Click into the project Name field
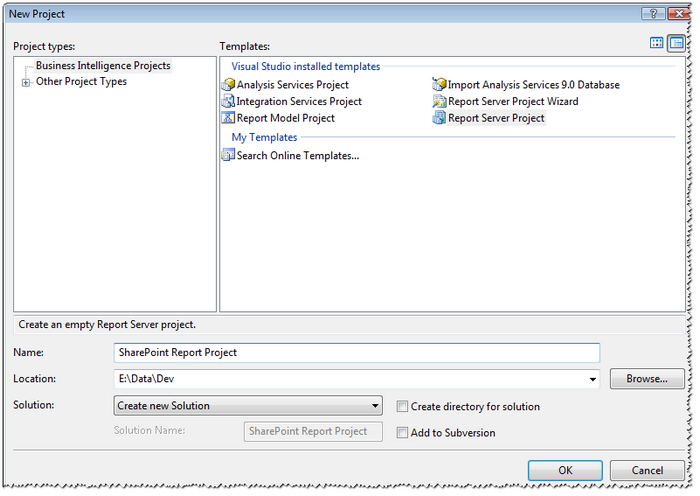Image resolution: width=700 pixels, height=496 pixels. [357, 353]
